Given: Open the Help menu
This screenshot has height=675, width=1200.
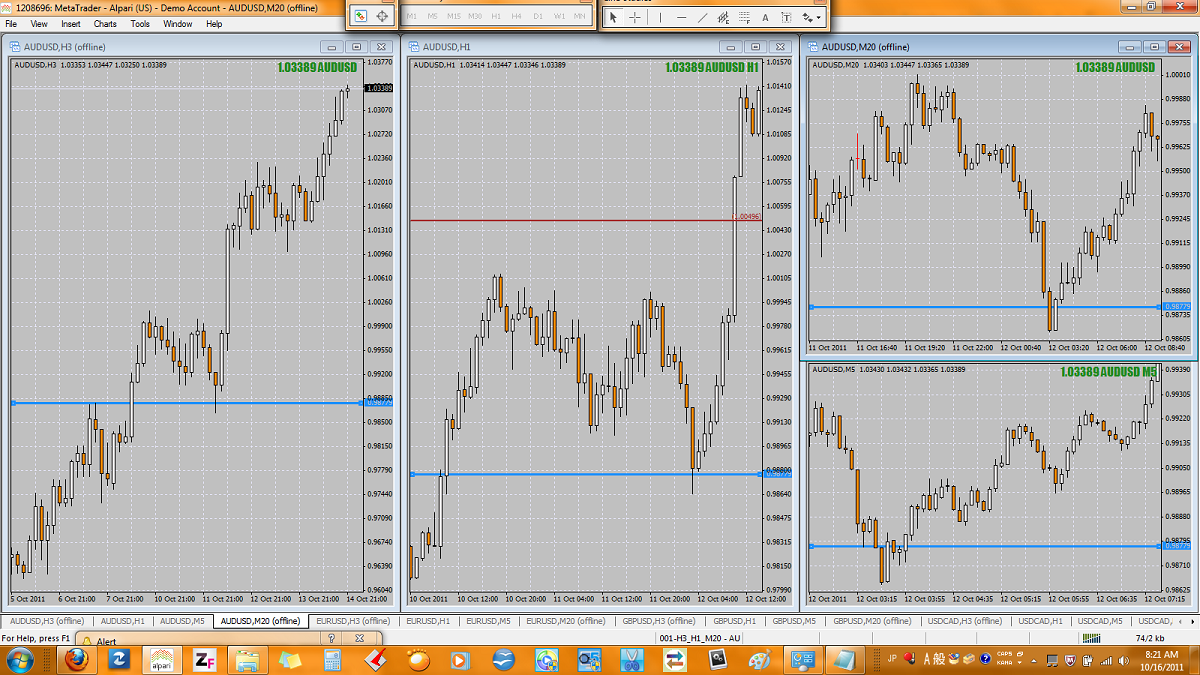Looking at the screenshot, I should click(x=214, y=23).
